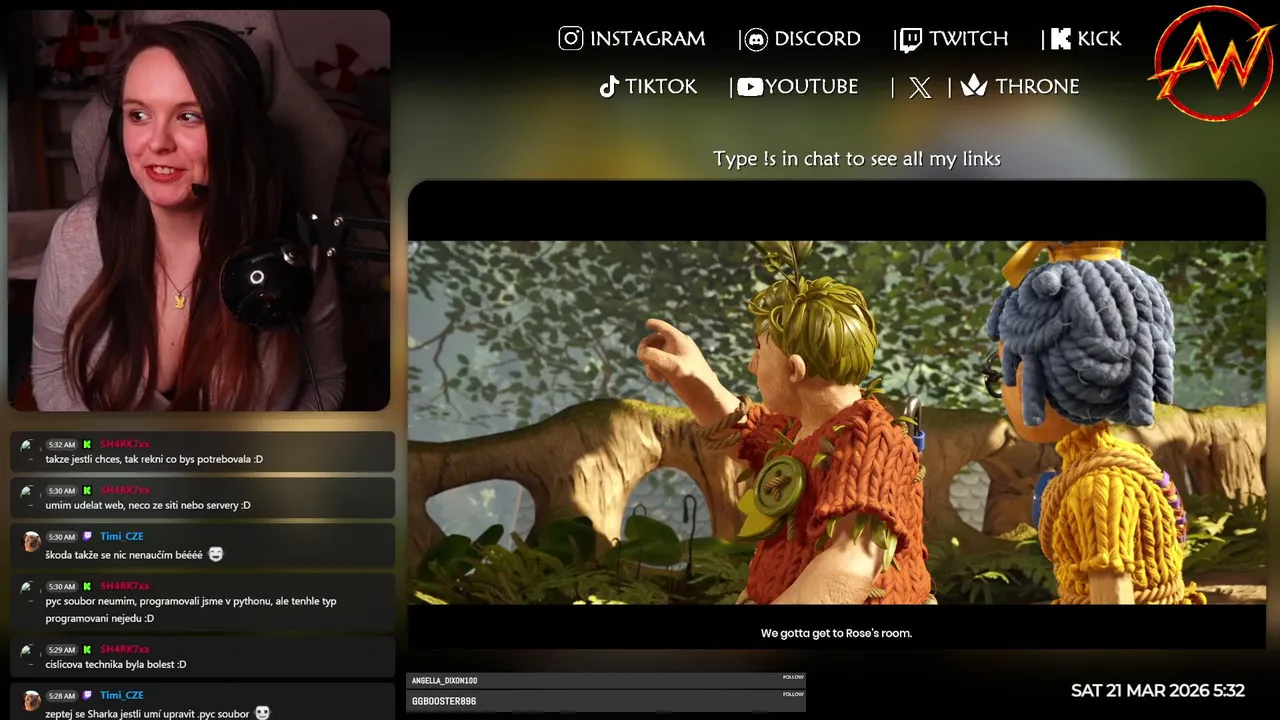Click the smiley emoji after "nenaučím bééééé"

(x=216, y=554)
